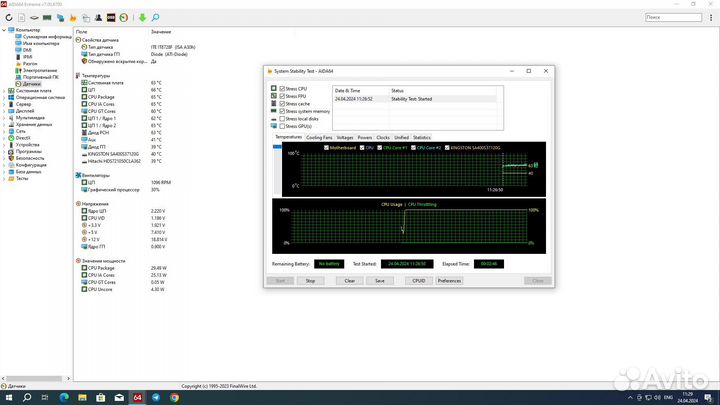Open Task View on the taskbar

point(45,398)
